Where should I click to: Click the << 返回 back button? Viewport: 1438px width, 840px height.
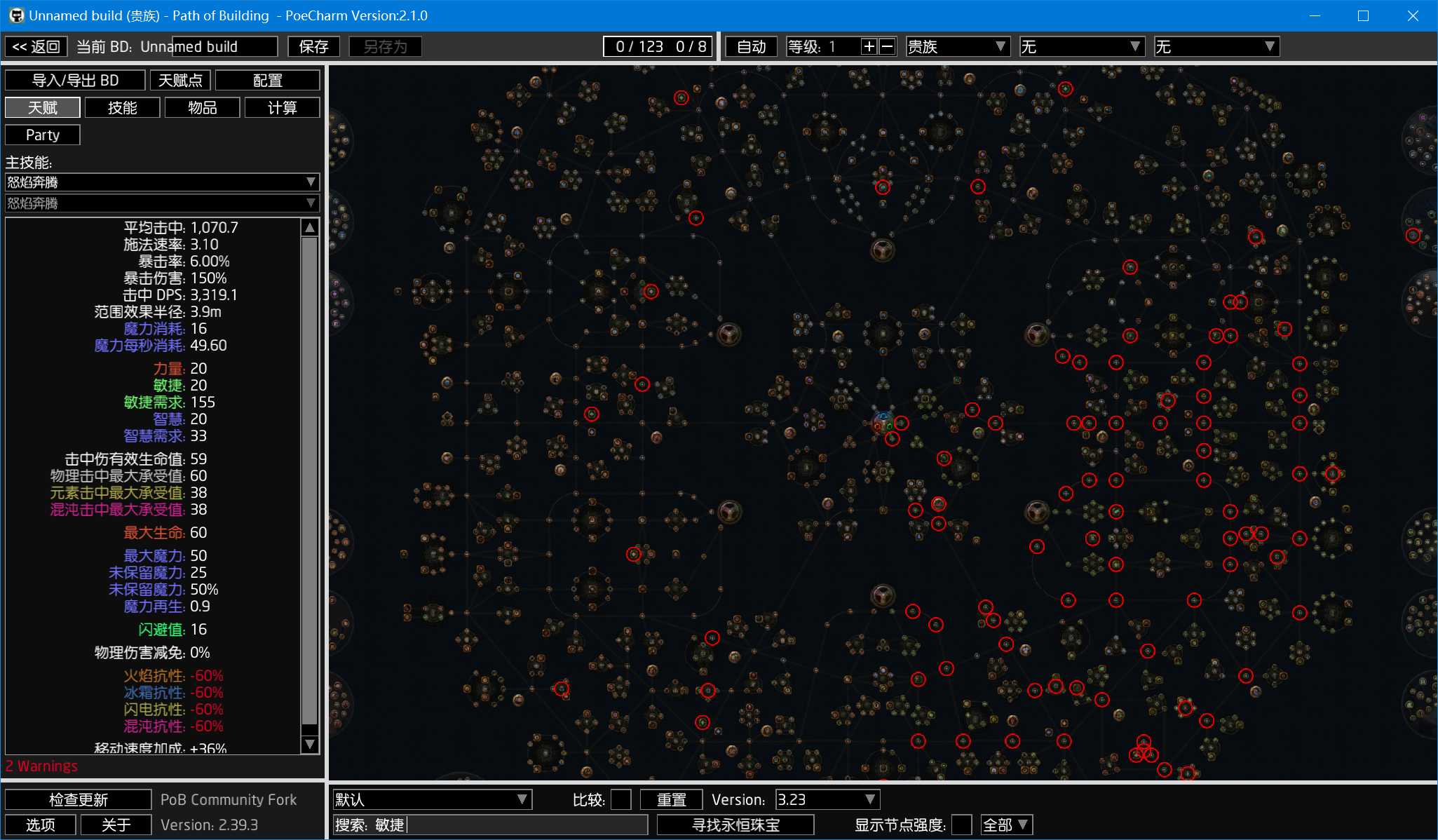[36, 47]
